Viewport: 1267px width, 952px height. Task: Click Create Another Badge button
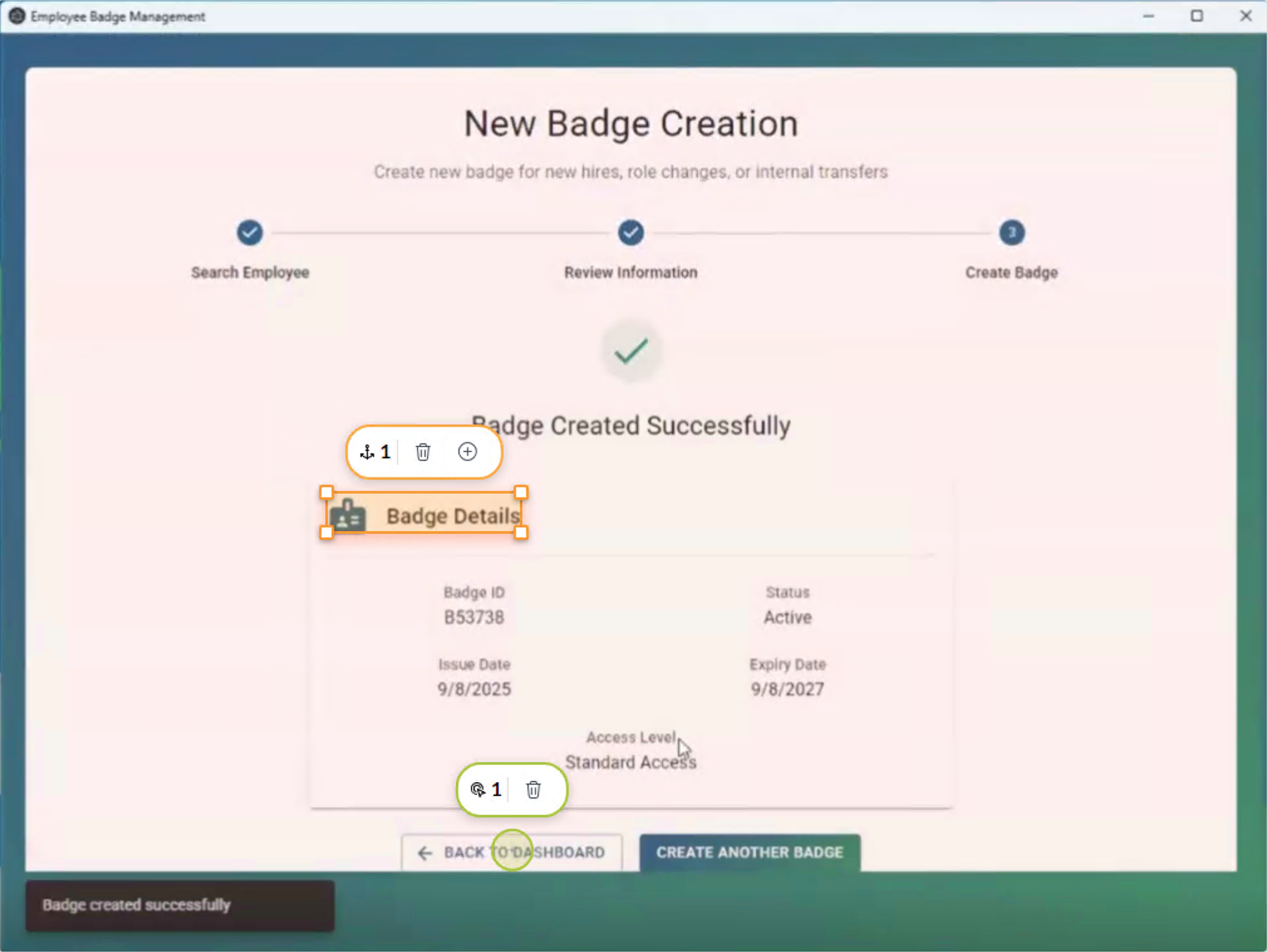(750, 852)
